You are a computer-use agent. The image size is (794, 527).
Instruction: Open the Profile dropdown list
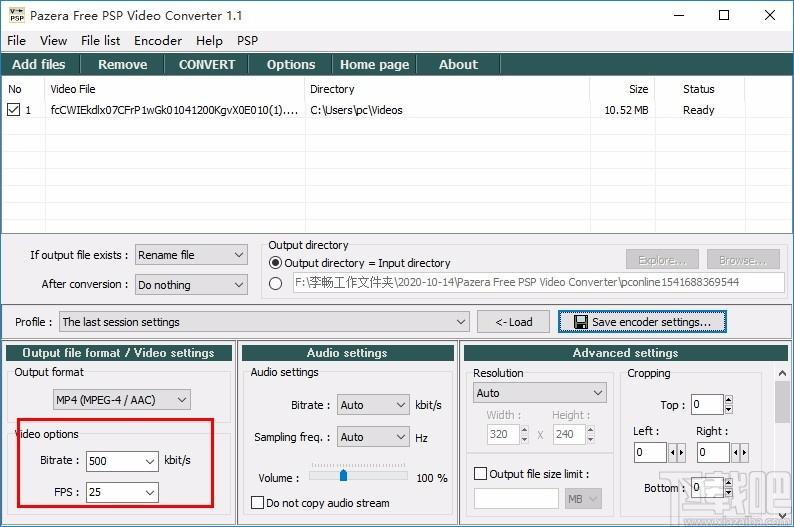(x=264, y=322)
